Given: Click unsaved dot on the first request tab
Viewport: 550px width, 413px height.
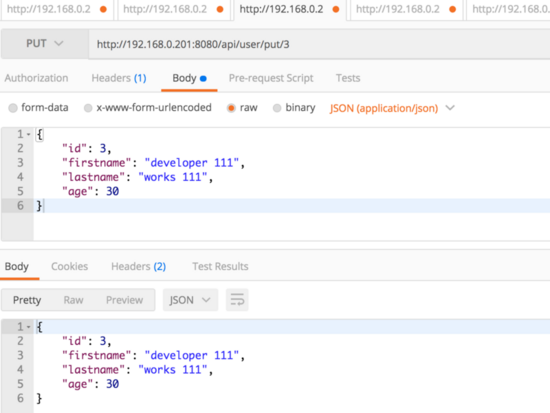Looking at the screenshot, I should coord(103,9).
